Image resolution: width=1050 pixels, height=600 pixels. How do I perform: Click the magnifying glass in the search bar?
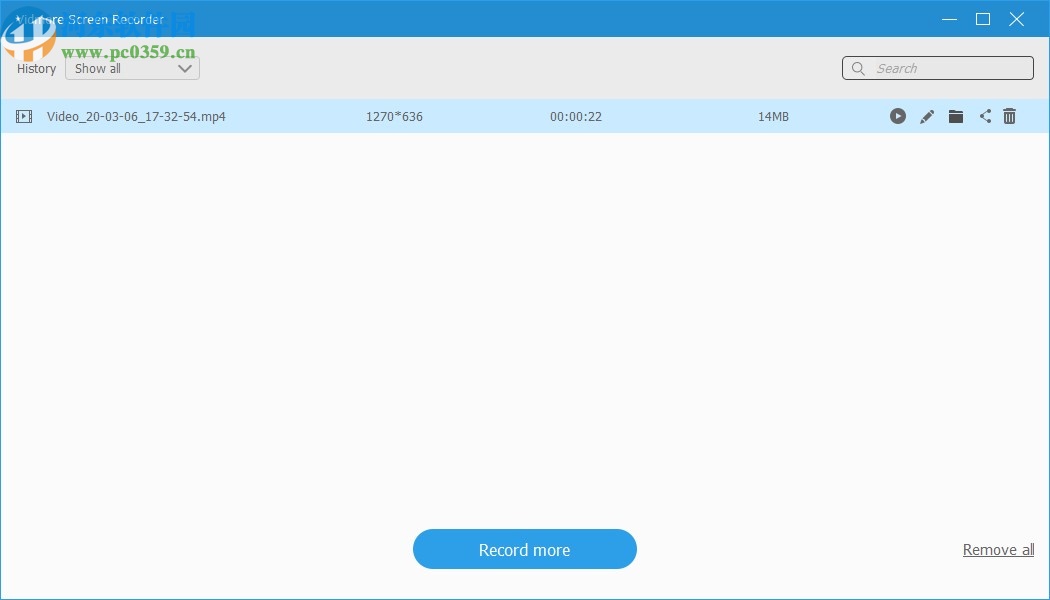(858, 68)
